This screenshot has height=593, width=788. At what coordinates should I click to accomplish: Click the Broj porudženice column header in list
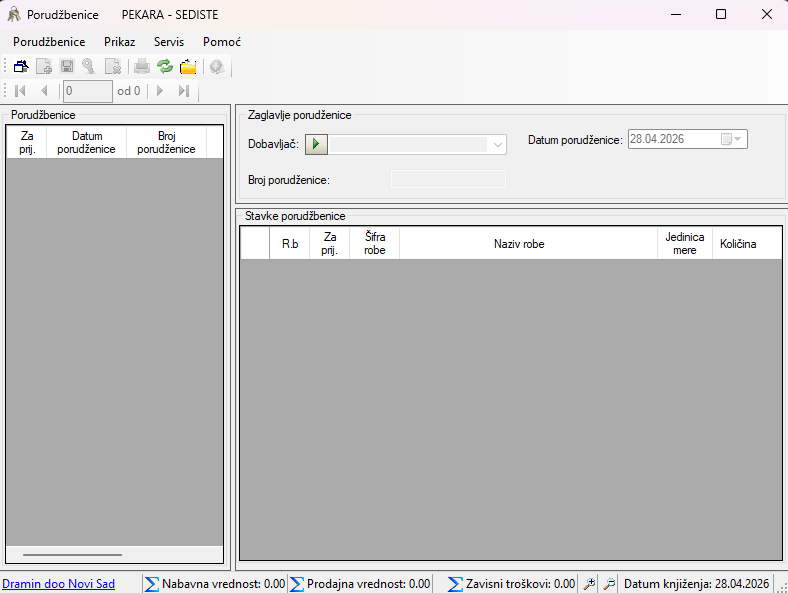166,143
